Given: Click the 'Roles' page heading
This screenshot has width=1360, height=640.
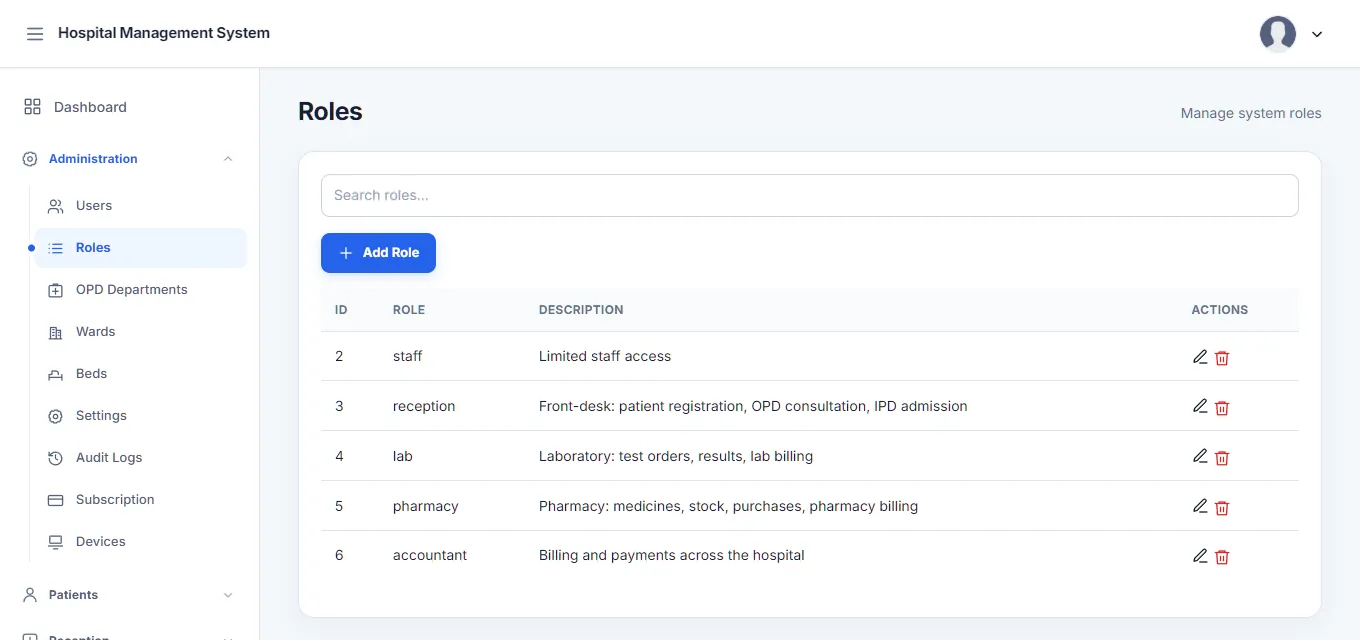Looking at the screenshot, I should tap(330, 112).
